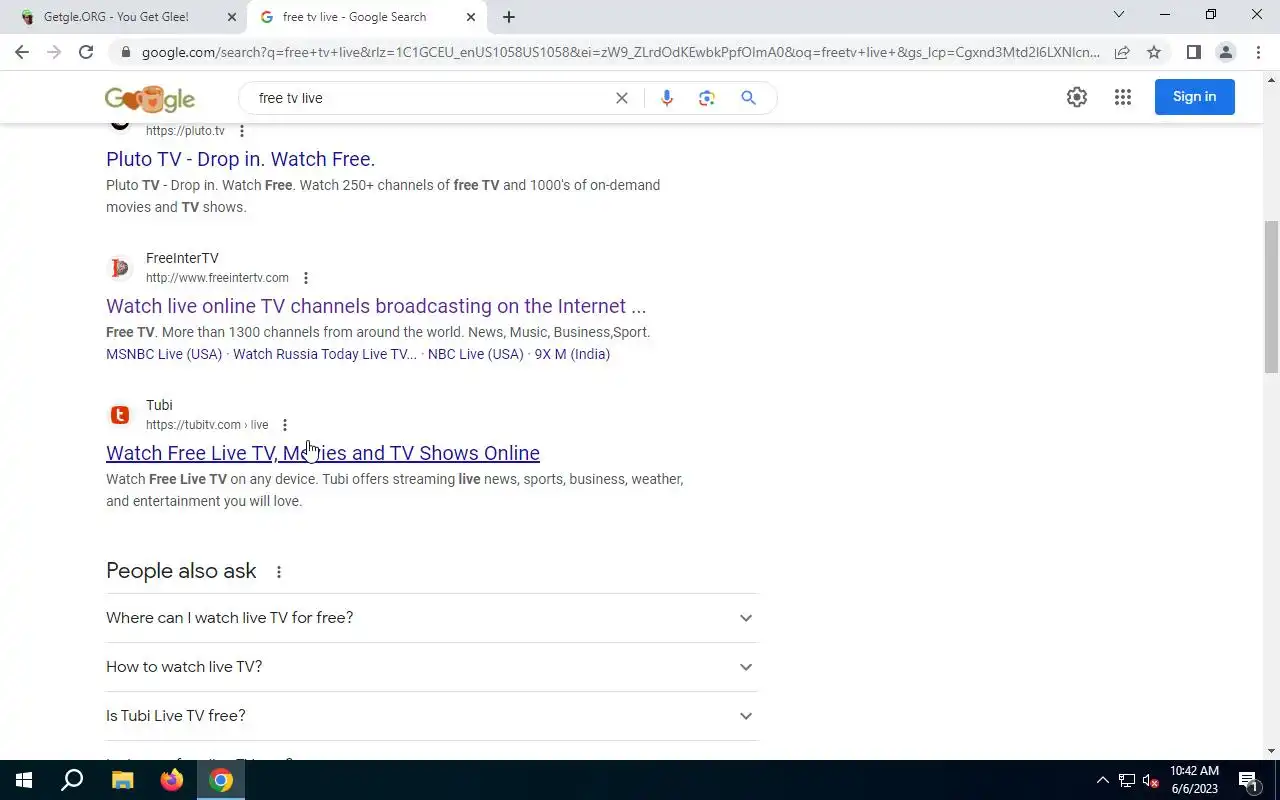Expand How to watch live TV? question

coord(432,667)
